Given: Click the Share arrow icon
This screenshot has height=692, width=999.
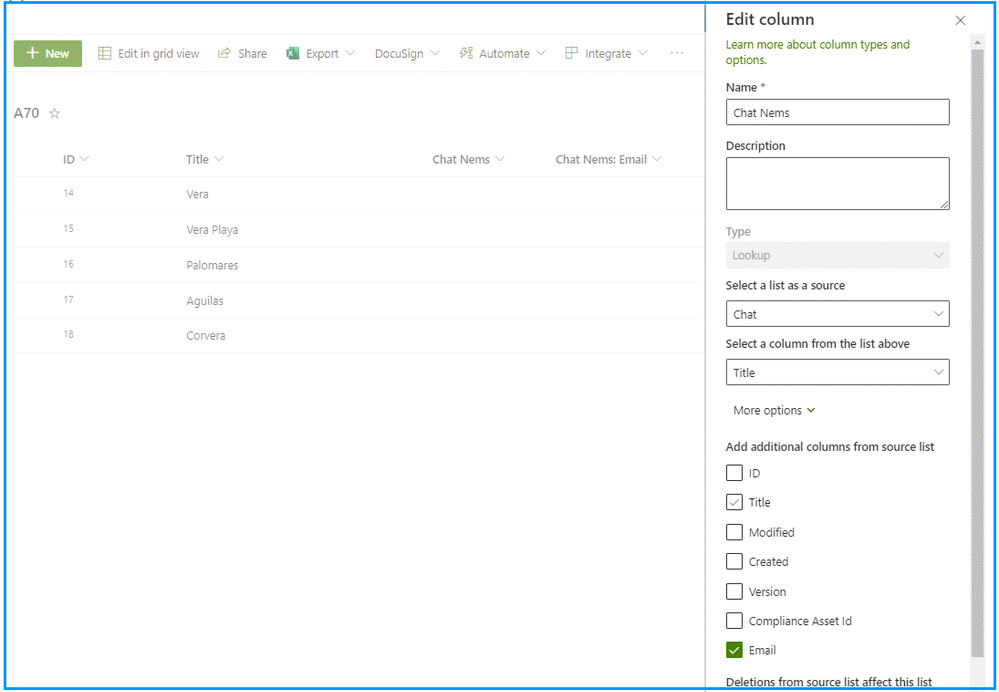Looking at the screenshot, I should pyautogui.click(x=224, y=54).
